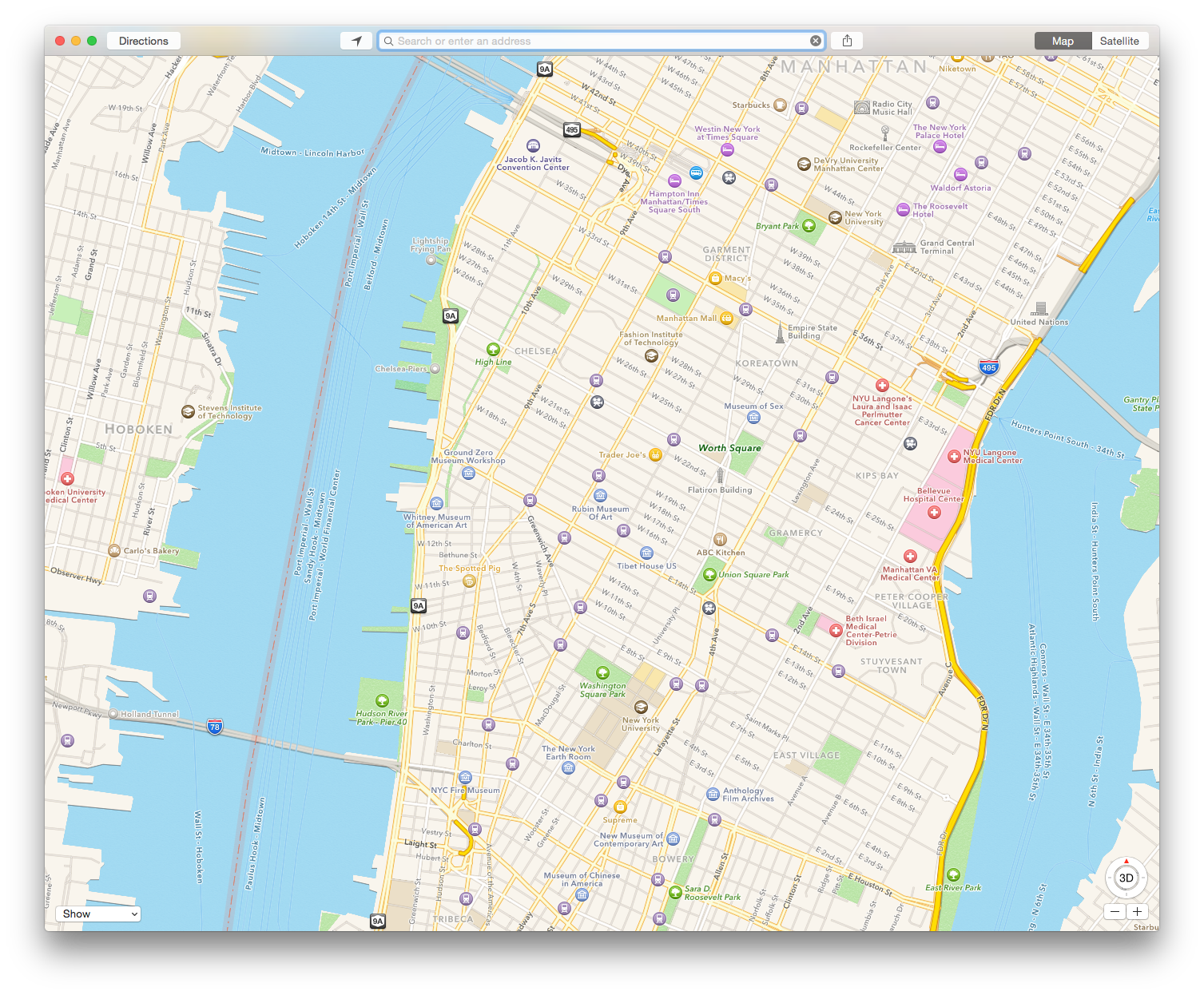The height and width of the screenshot is (995, 1204).
Task: Select the Bellevue Hospital Center pin
Action: click(x=934, y=513)
